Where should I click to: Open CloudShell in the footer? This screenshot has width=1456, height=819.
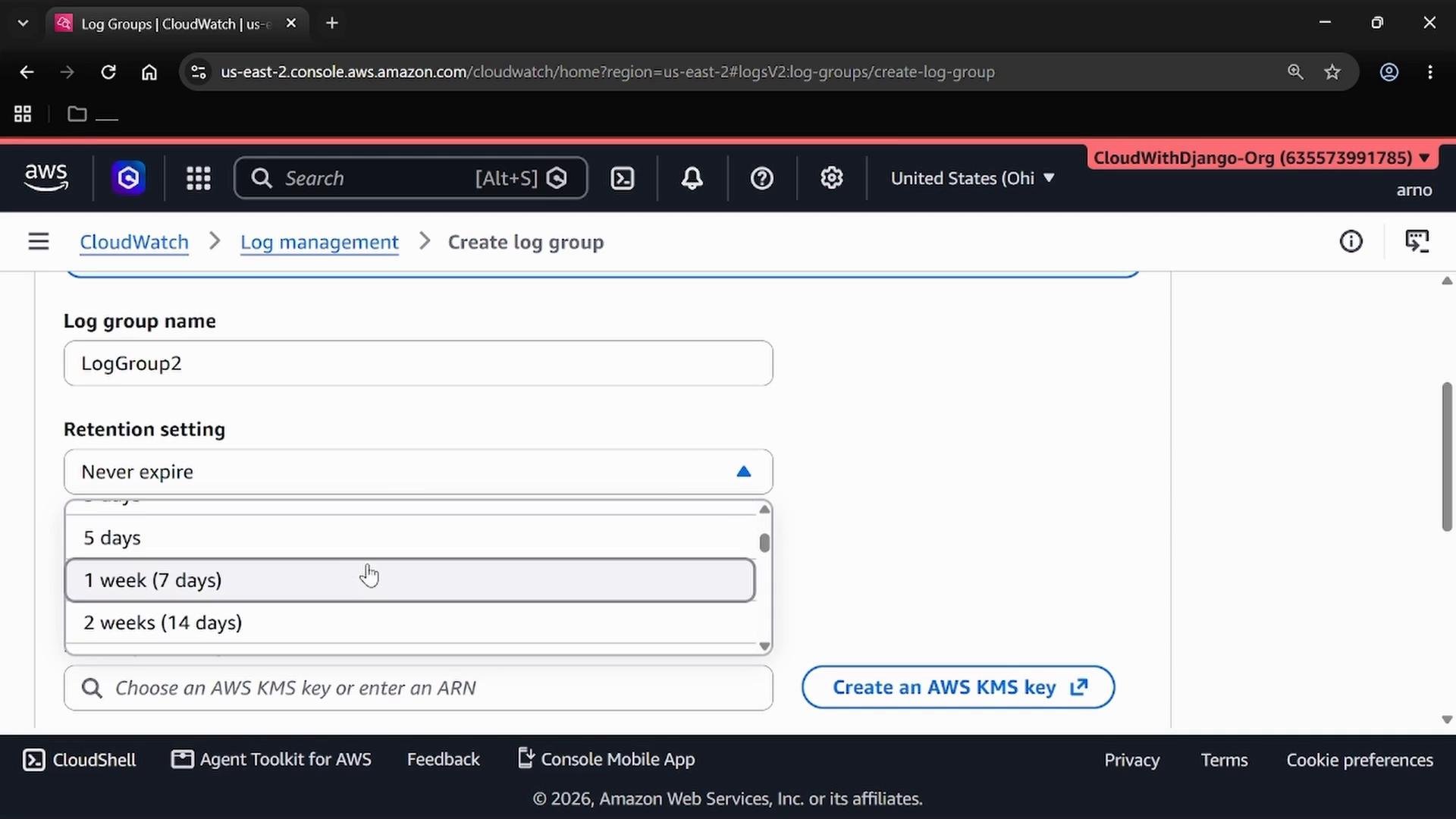point(80,760)
